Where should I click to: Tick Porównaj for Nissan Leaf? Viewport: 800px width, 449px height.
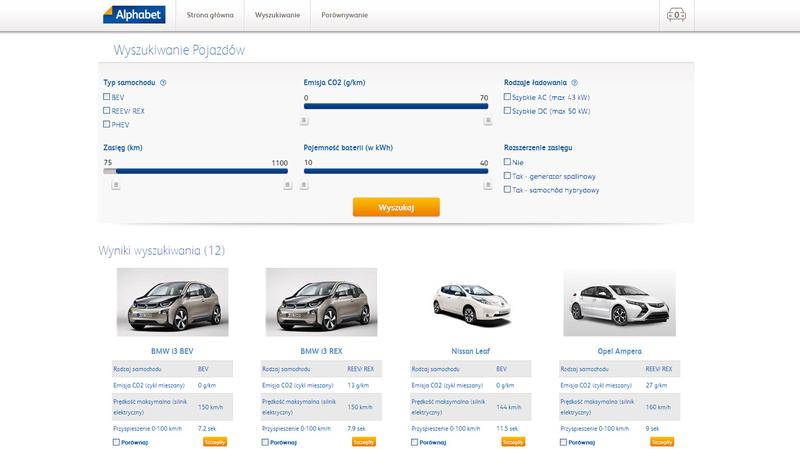[x=415, y=442]
